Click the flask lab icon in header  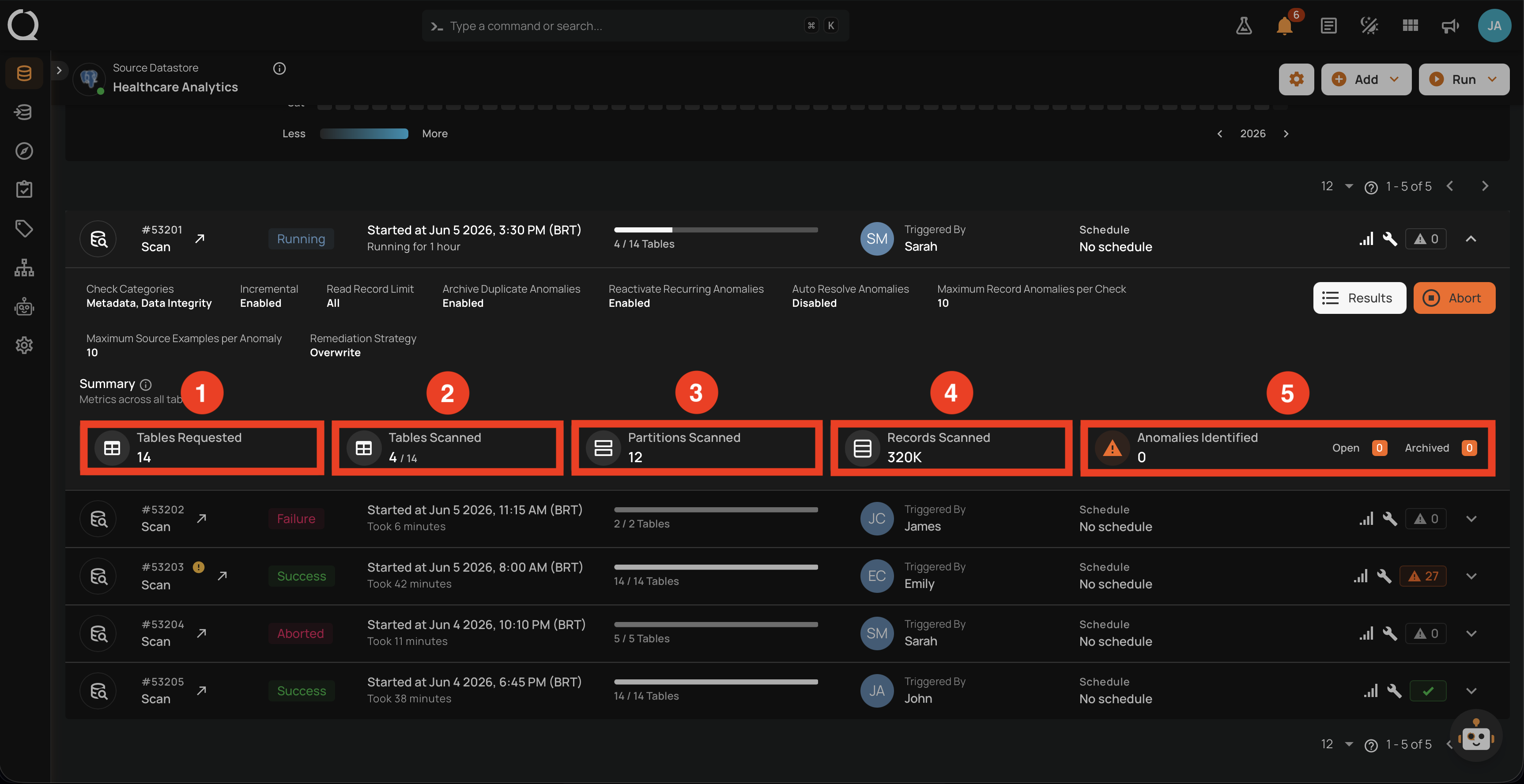(x=1244, y=26)
